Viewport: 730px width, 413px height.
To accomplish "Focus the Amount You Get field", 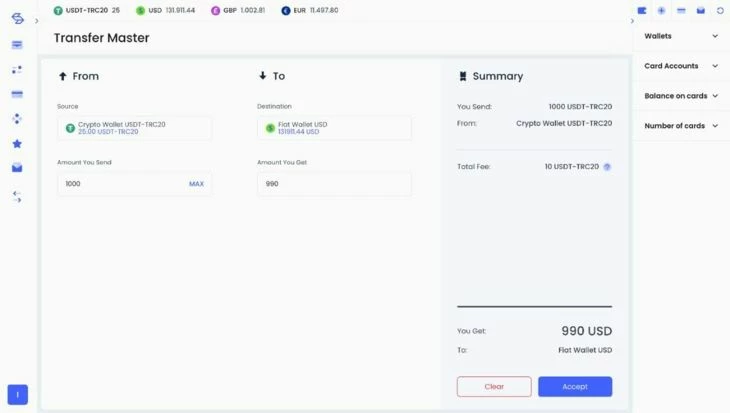I will 334,184.
